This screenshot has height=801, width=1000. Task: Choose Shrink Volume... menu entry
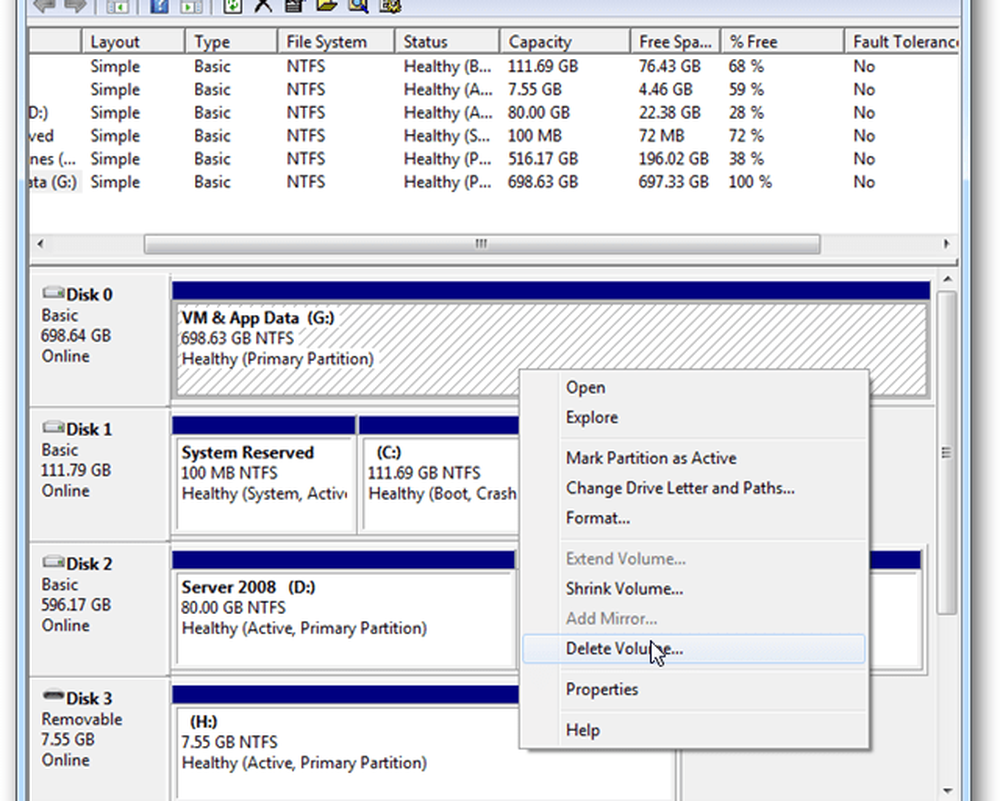tap(694, 589)
